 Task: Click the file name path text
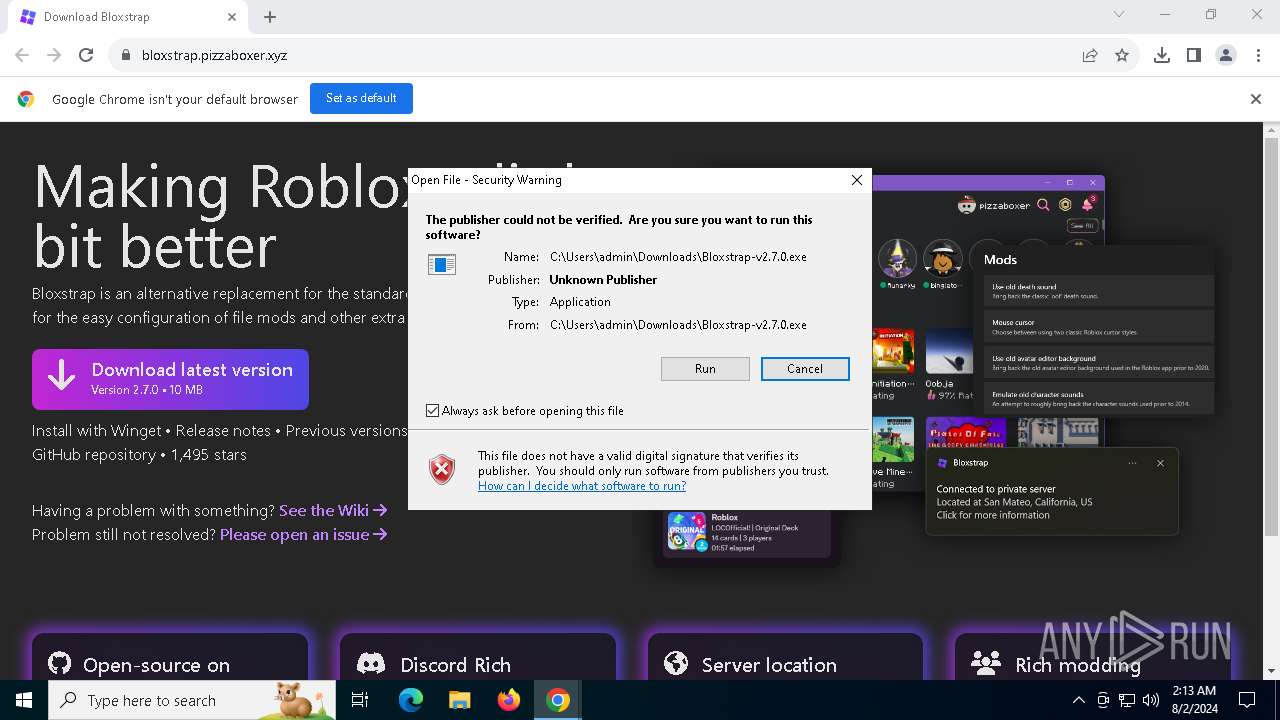(x=678, y=257)
